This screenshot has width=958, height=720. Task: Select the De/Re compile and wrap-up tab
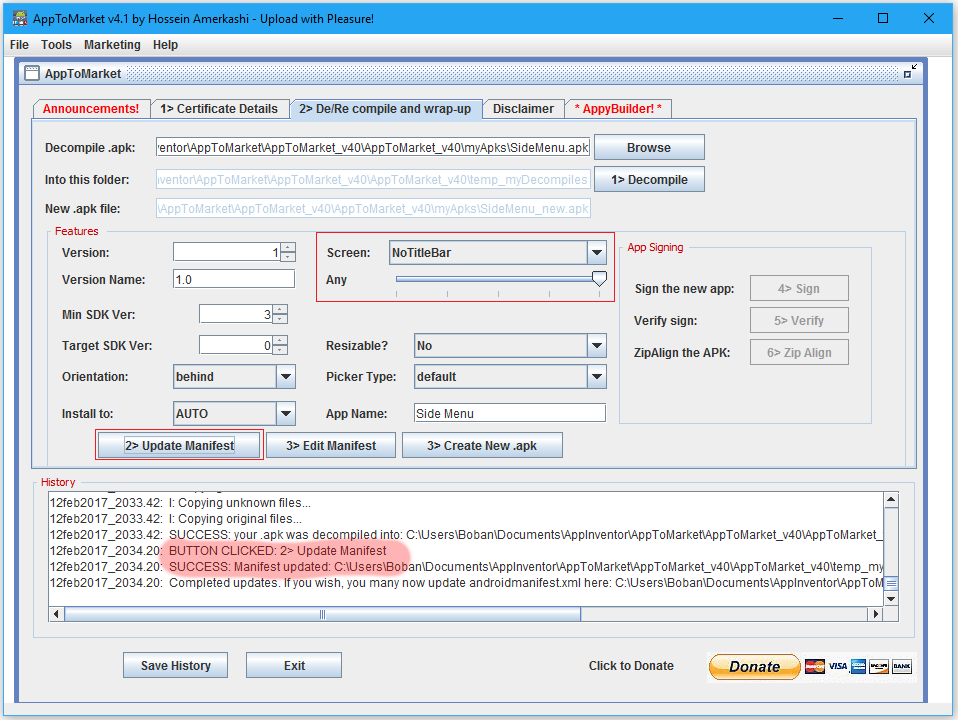coord(385,109)
